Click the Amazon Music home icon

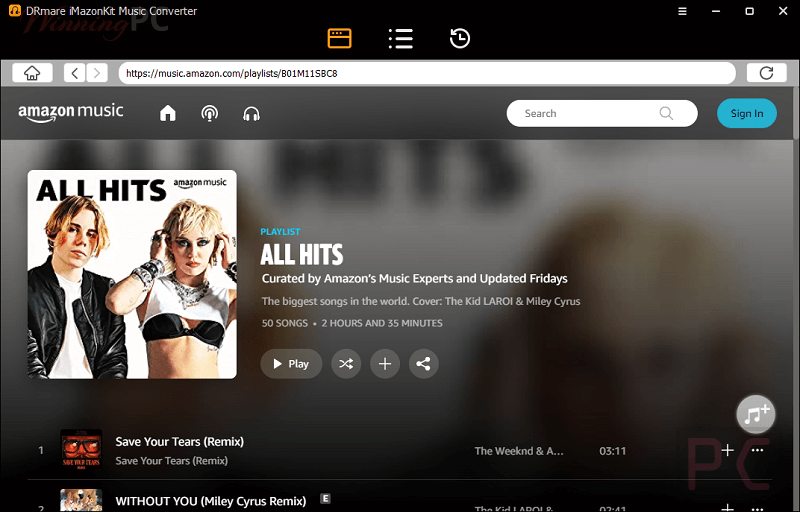[168, 114]
